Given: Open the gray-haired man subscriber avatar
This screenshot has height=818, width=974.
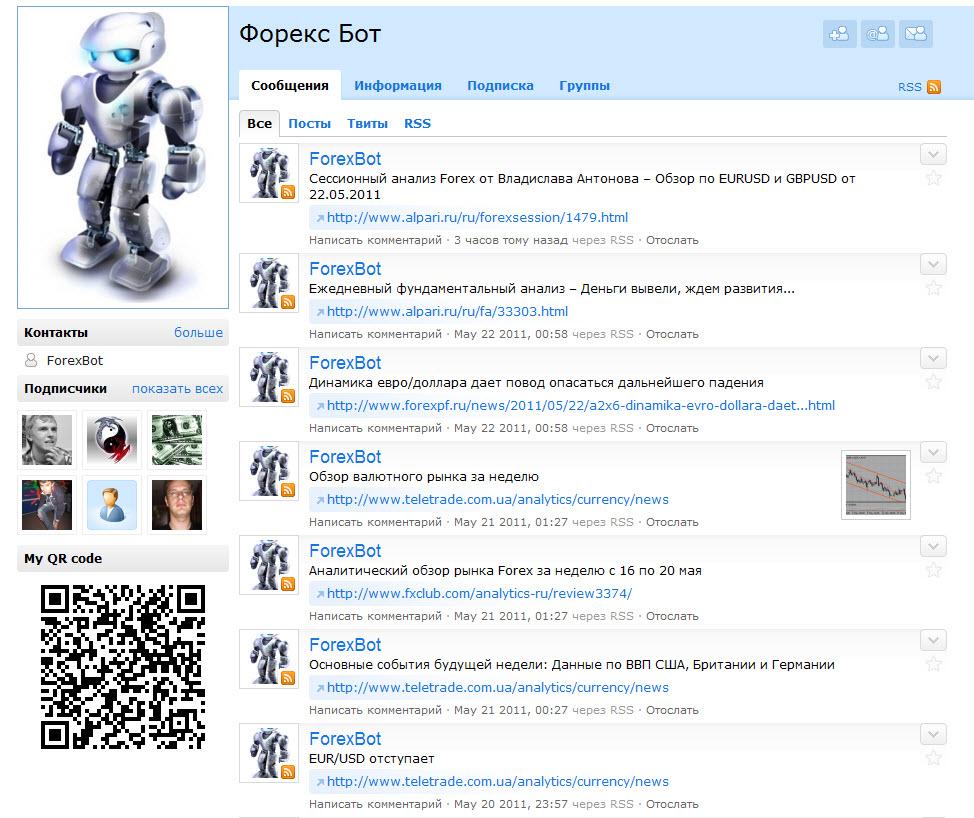Looking at the screenshot, I should pos(47,440).
